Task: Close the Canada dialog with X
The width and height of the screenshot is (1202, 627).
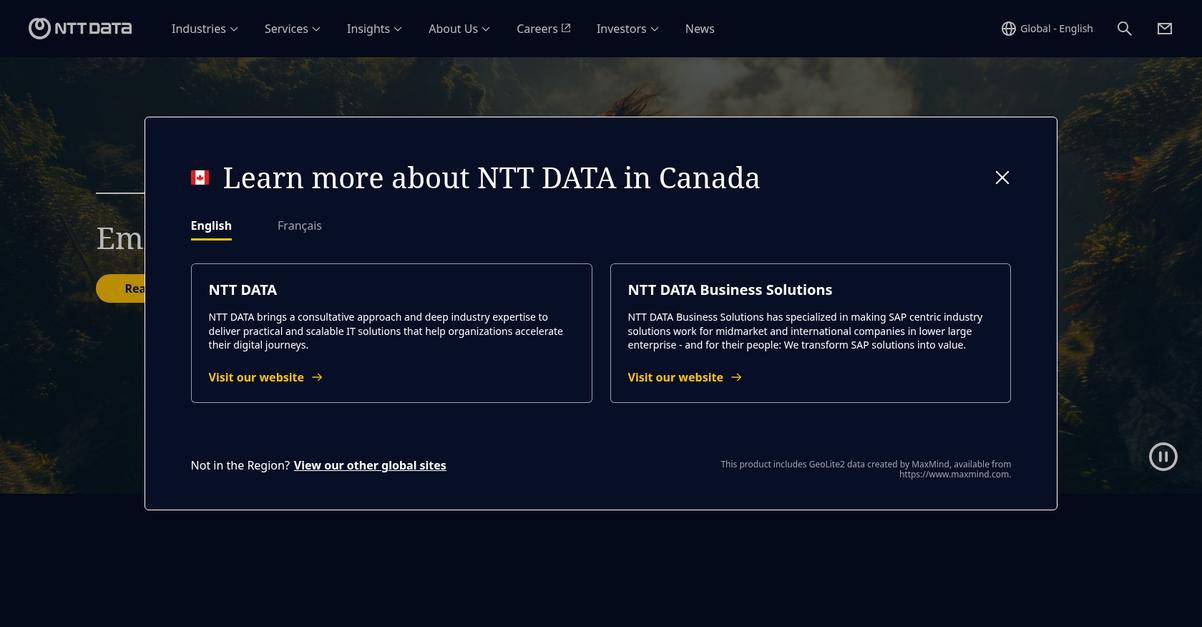Action: click(1002, 177)
